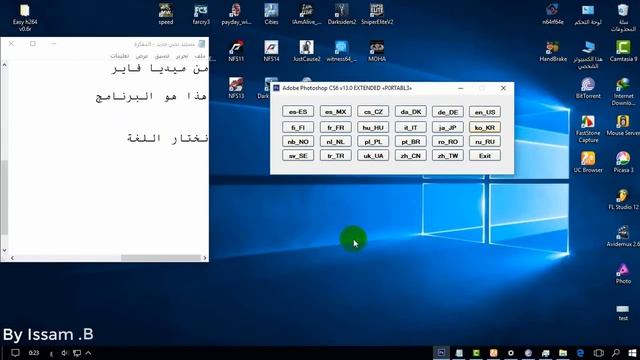Select the zh_TW language button

click(448, 156)
